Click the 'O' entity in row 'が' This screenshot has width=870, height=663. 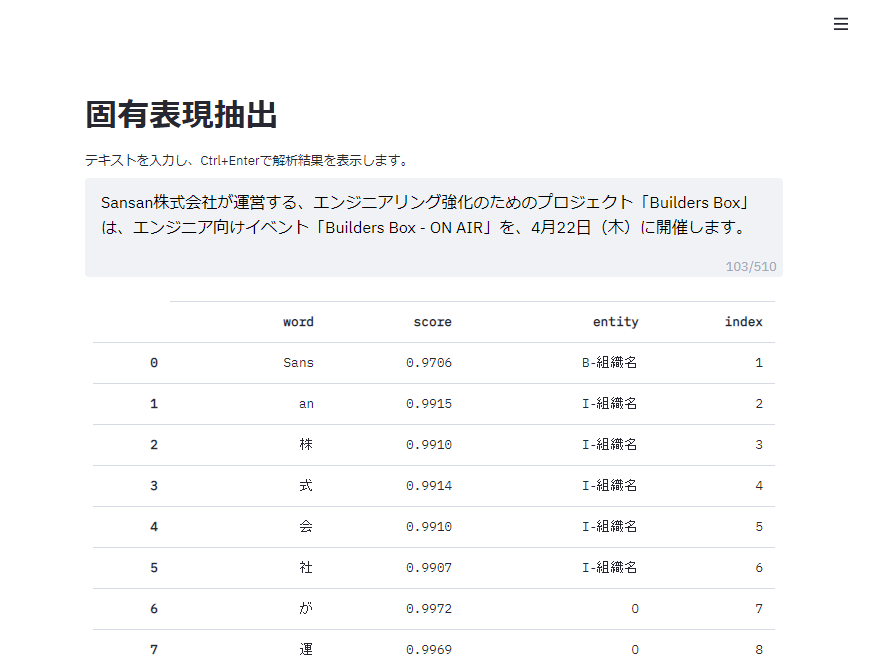(x=635, y=609)
